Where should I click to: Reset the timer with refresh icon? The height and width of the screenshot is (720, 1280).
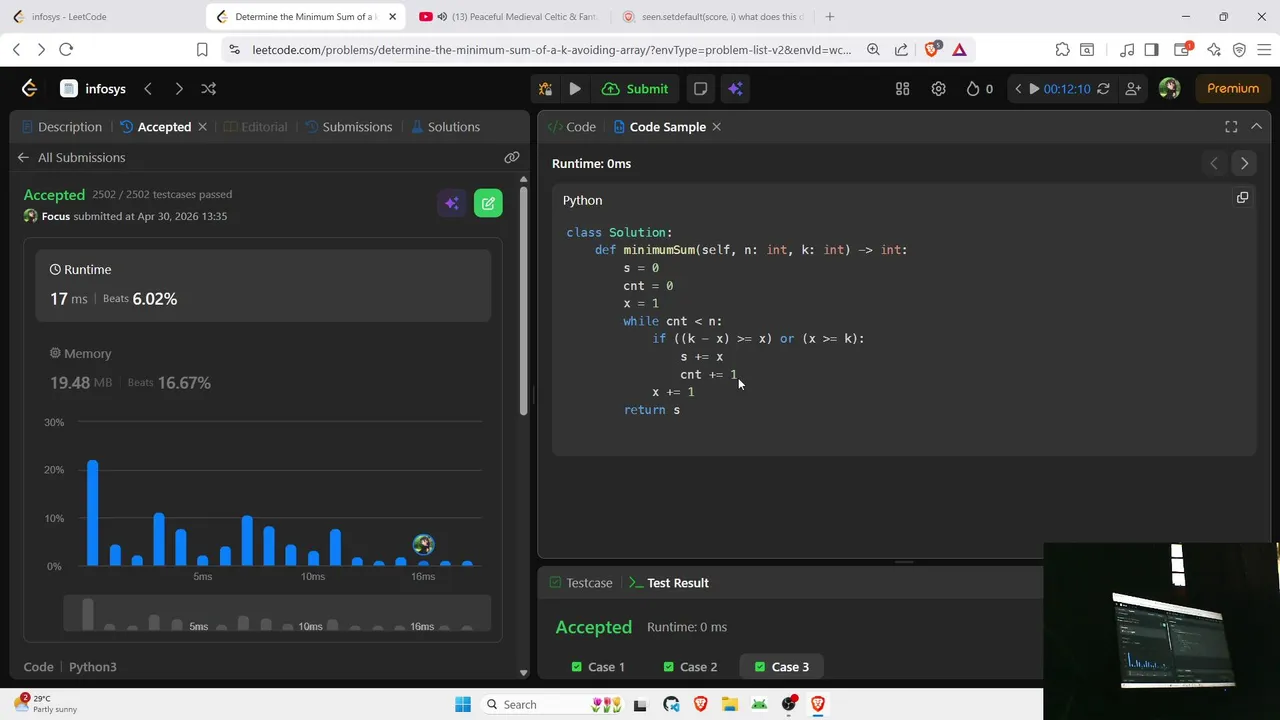coord(1103,88)
